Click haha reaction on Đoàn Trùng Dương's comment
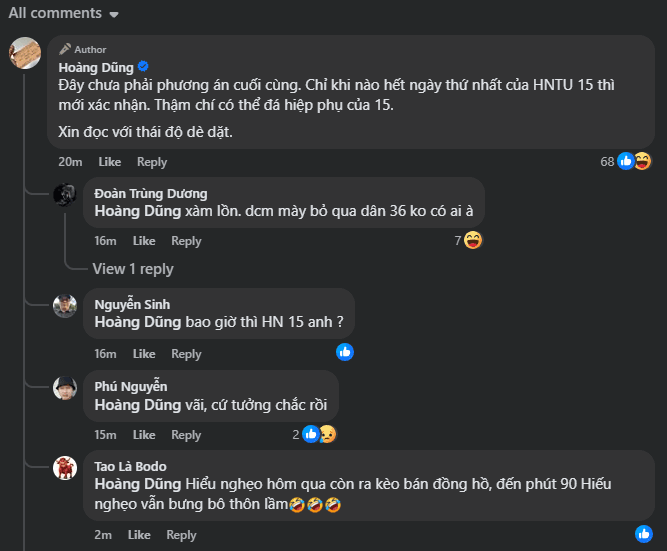 pyautogui.click(x=474, y=240)
